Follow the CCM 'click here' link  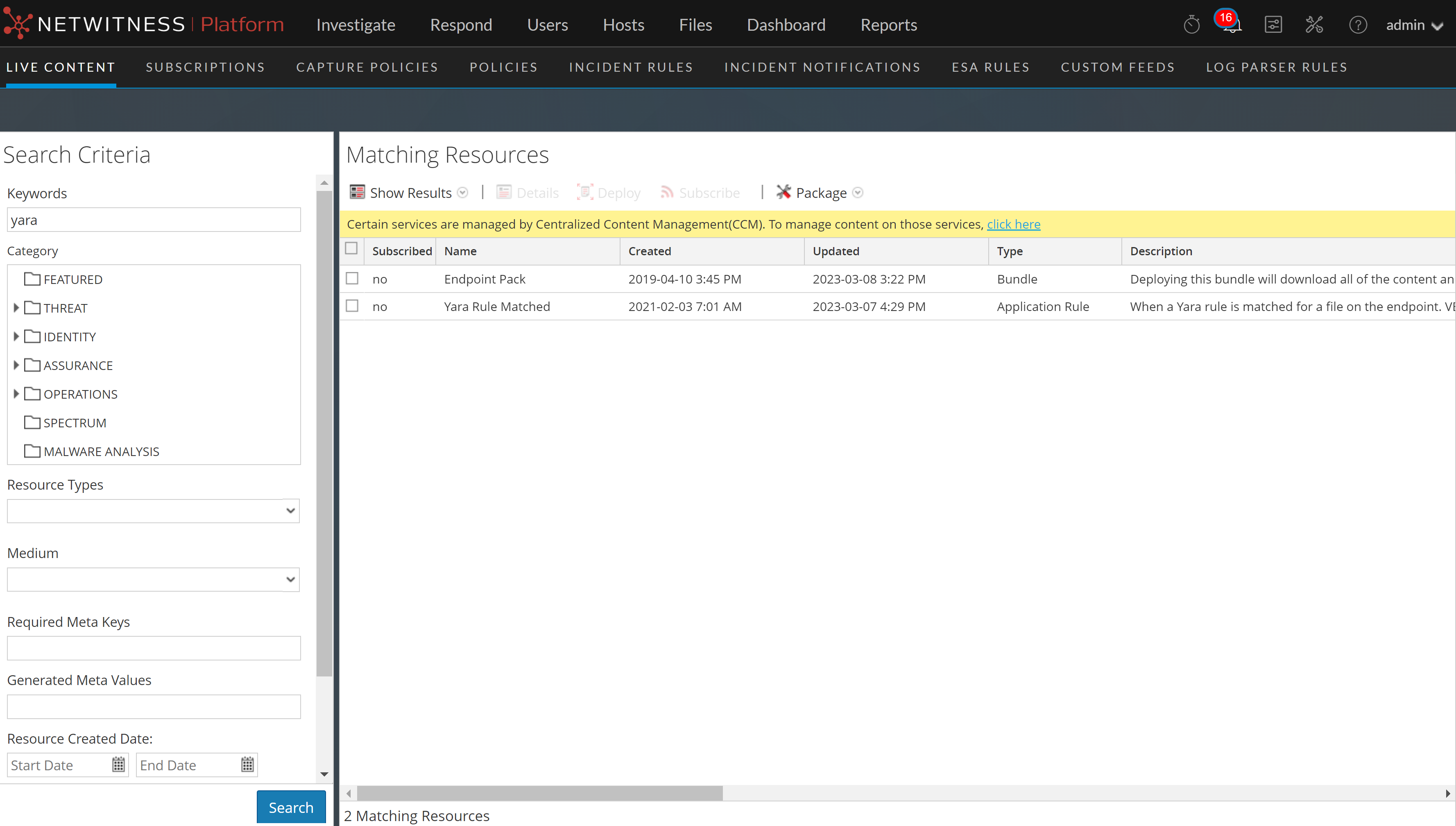coord(1013,224)
